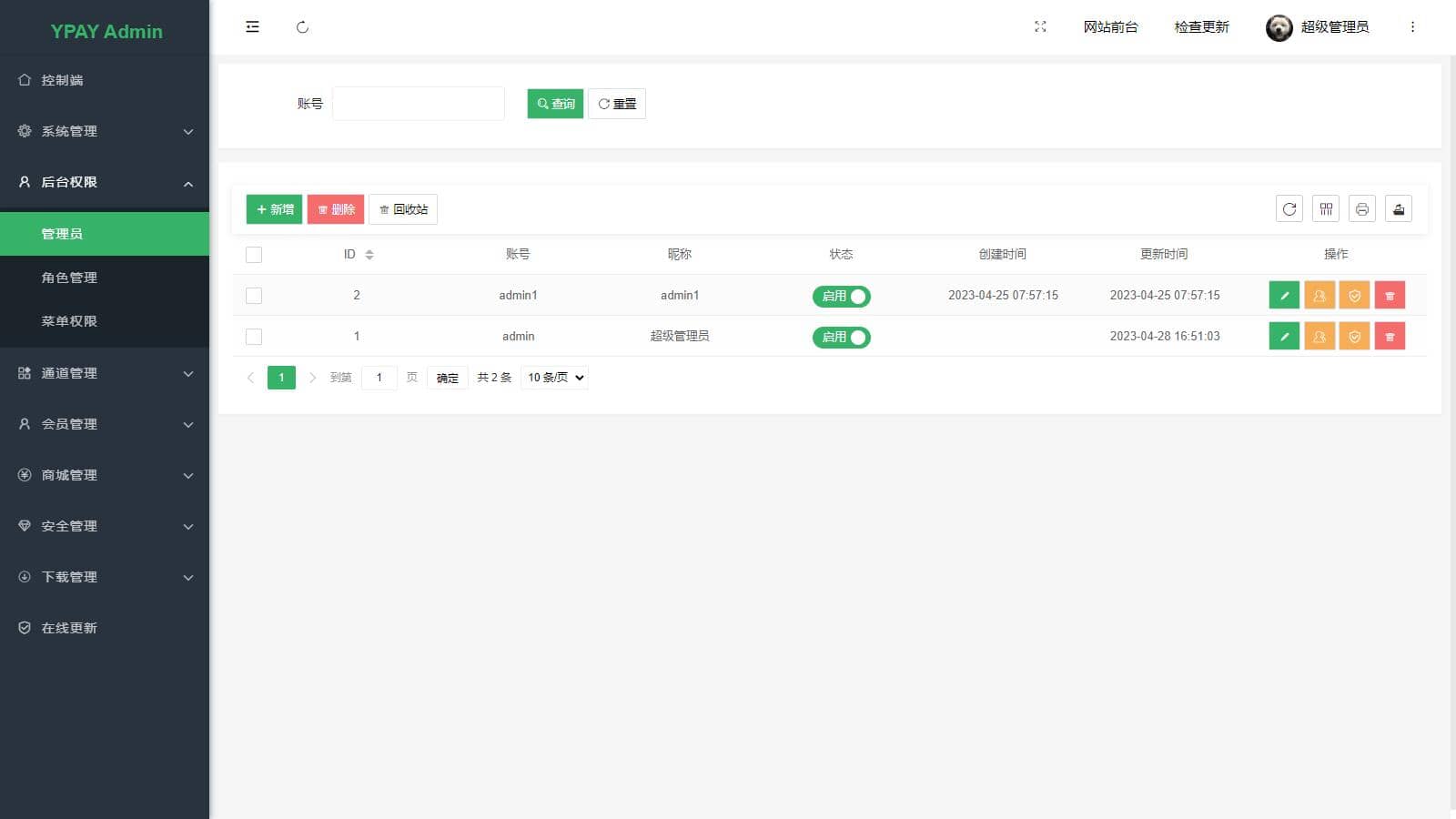
Task: Expand the 系统管理 sidebar menu
Action: [x=105, y=131]
